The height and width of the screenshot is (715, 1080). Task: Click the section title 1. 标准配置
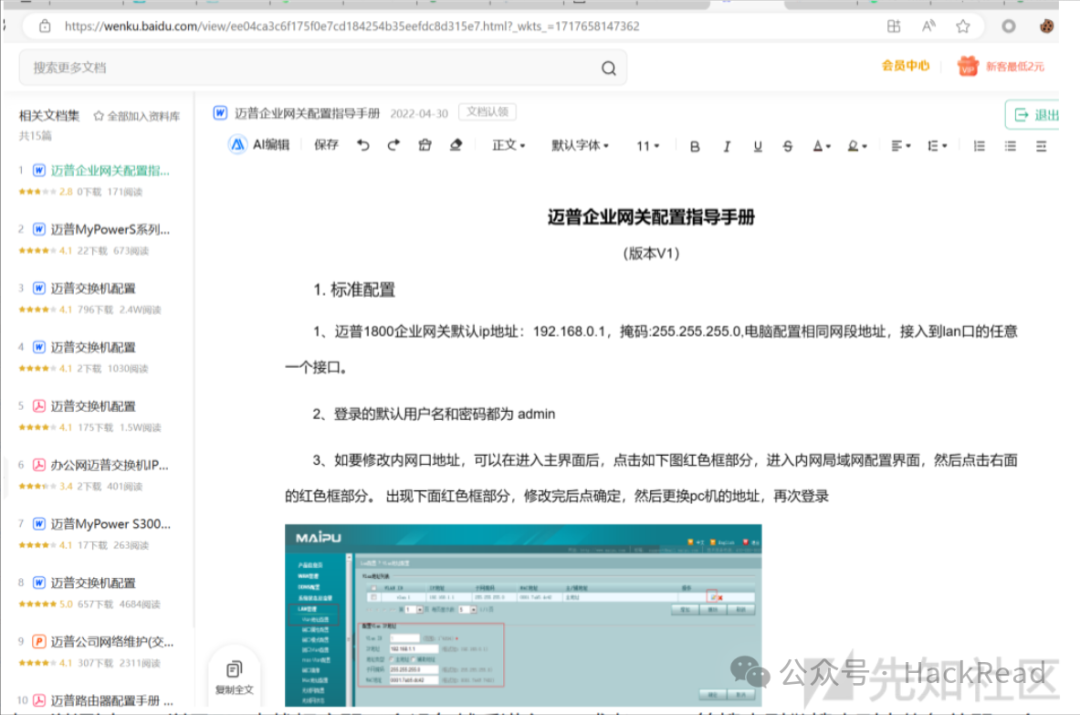coord(354,290)
